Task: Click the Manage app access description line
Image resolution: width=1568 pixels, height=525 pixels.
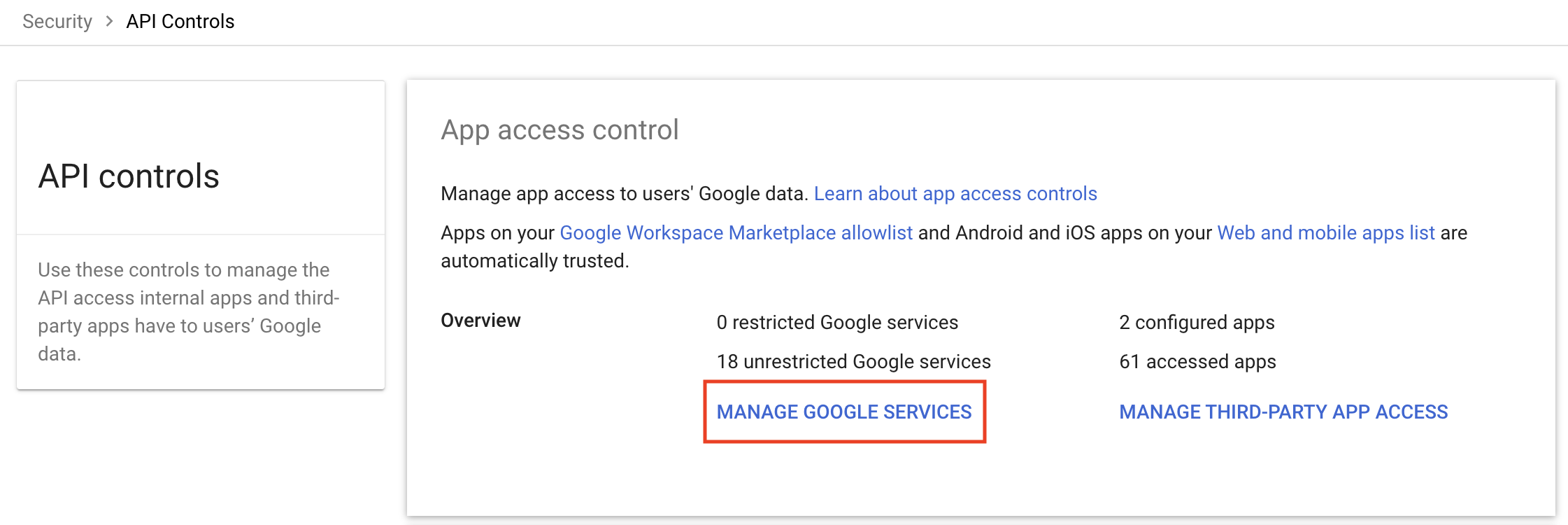Action: coord(626,194)
